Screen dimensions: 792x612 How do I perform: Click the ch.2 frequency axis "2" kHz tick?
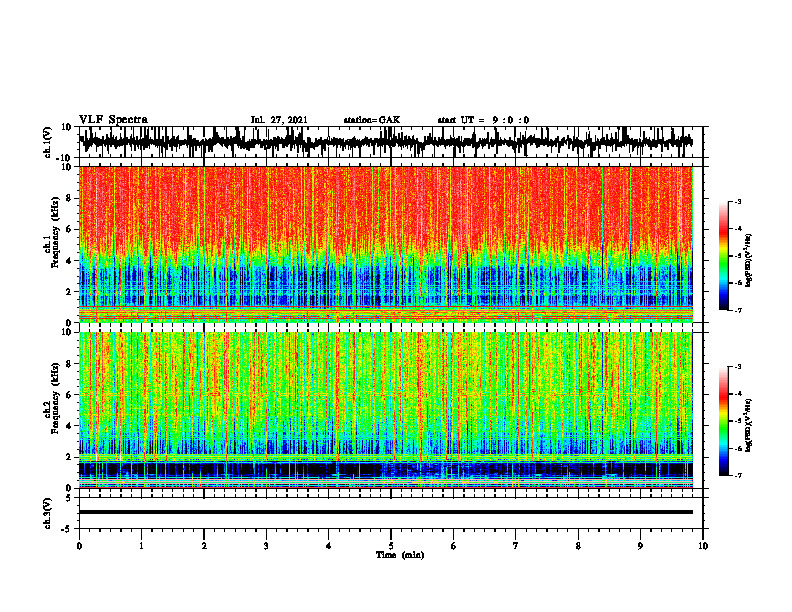[x=69, y=457]
